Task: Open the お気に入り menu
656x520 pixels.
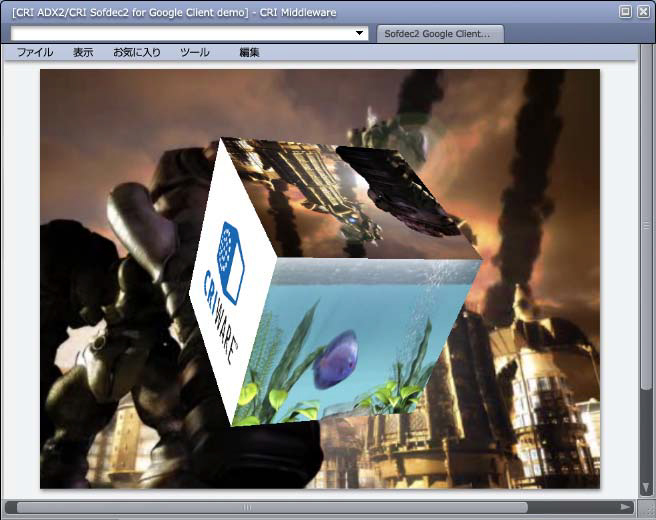Action: pyautogui.click(x=137, y=52)
